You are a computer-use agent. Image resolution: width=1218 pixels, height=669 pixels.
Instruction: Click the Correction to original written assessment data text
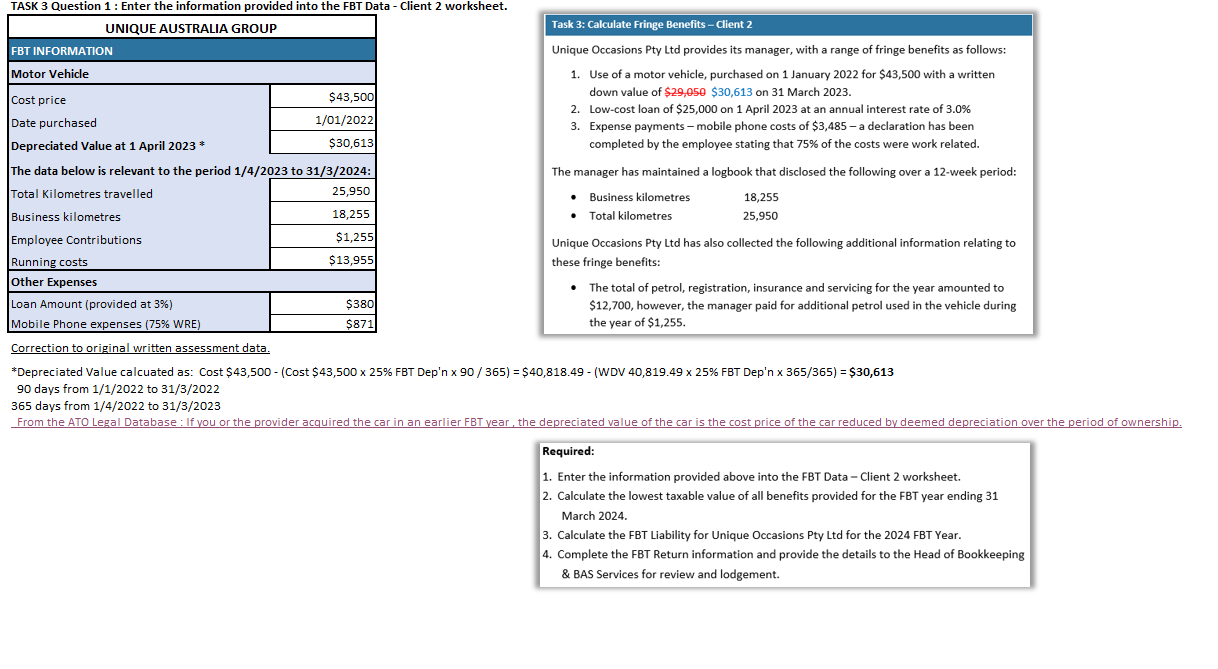click(140, 348)
